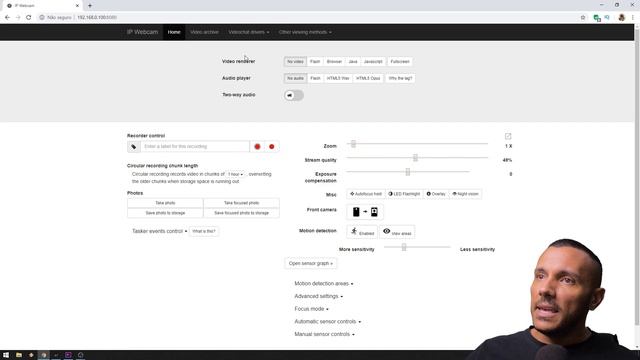Click the Não seguro site info icon

coord(42,18)
